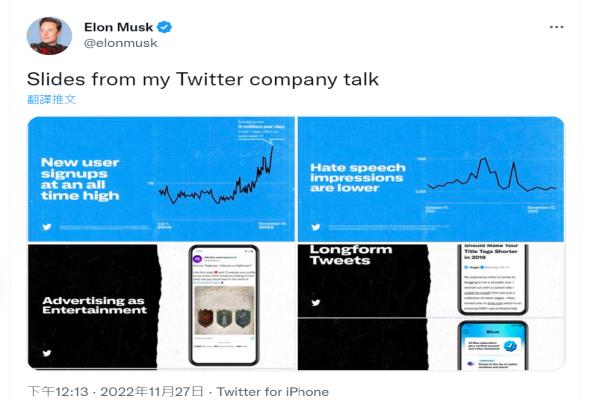This screenshot has width=600, height=400.
Task: Click the Twitter bird logo on signups slide
Action: click(47, 227)
